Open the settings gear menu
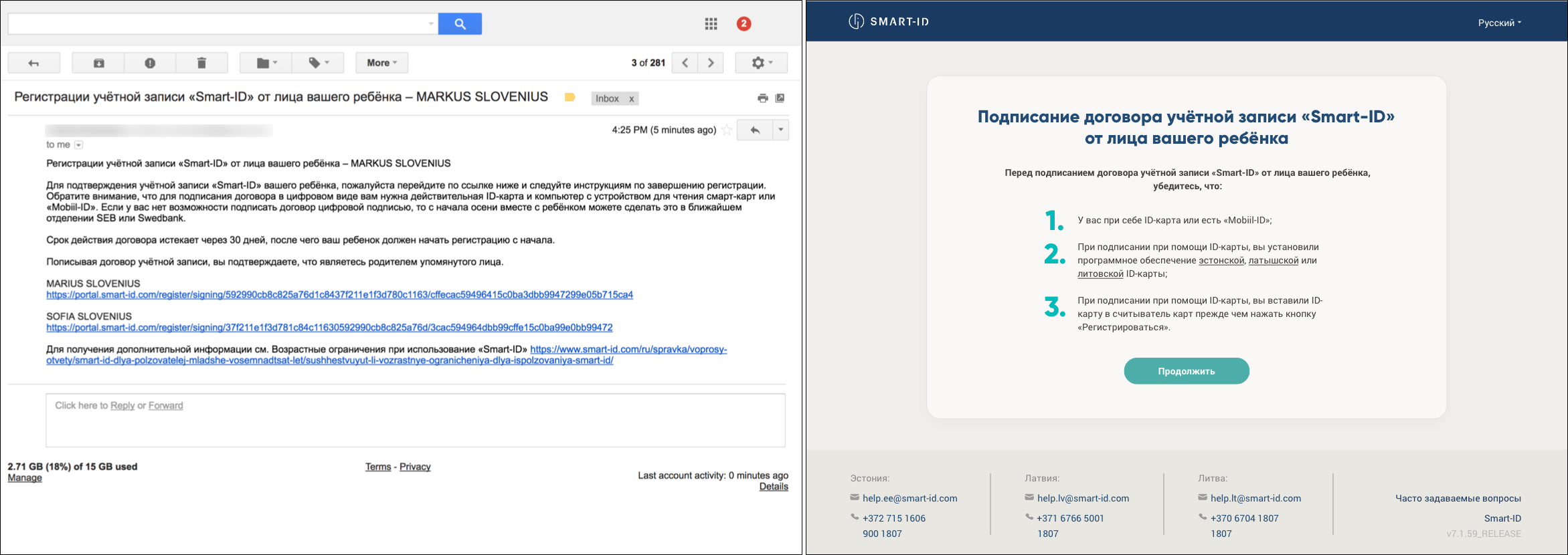1568x555 pixels. (x=762, y=63)
